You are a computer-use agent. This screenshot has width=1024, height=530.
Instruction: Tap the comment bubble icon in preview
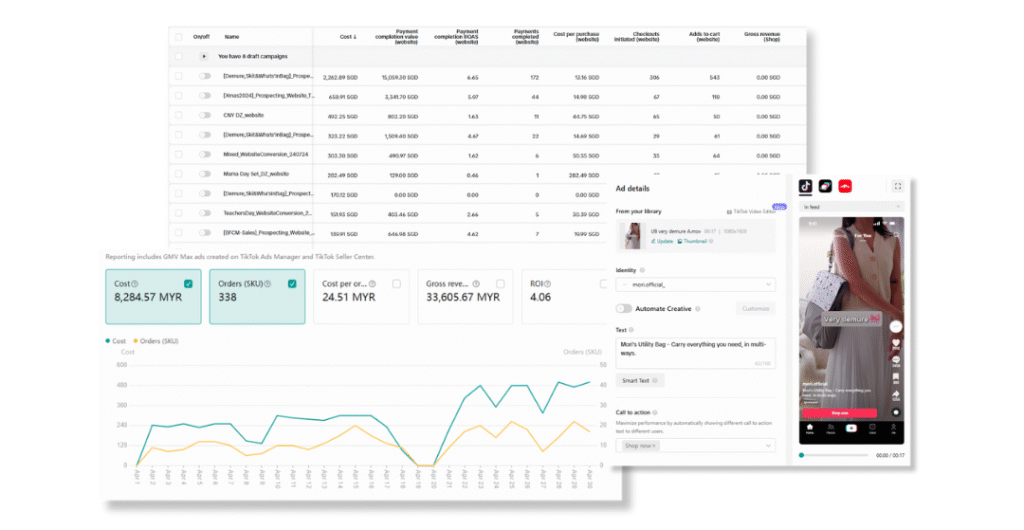(896, 360)
